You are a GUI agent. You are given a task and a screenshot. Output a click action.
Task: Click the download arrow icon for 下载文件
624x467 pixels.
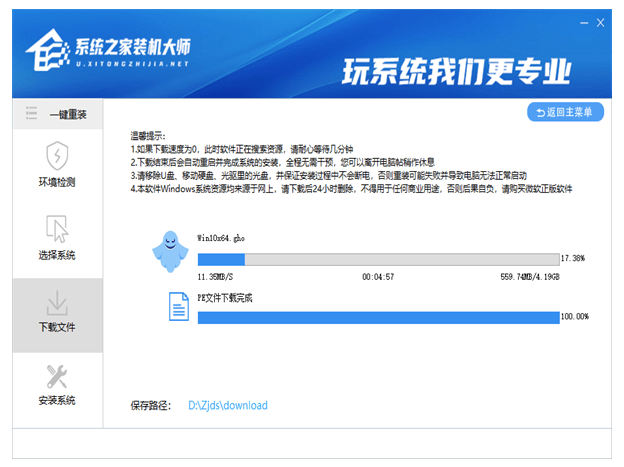click(x=57, y=302)
